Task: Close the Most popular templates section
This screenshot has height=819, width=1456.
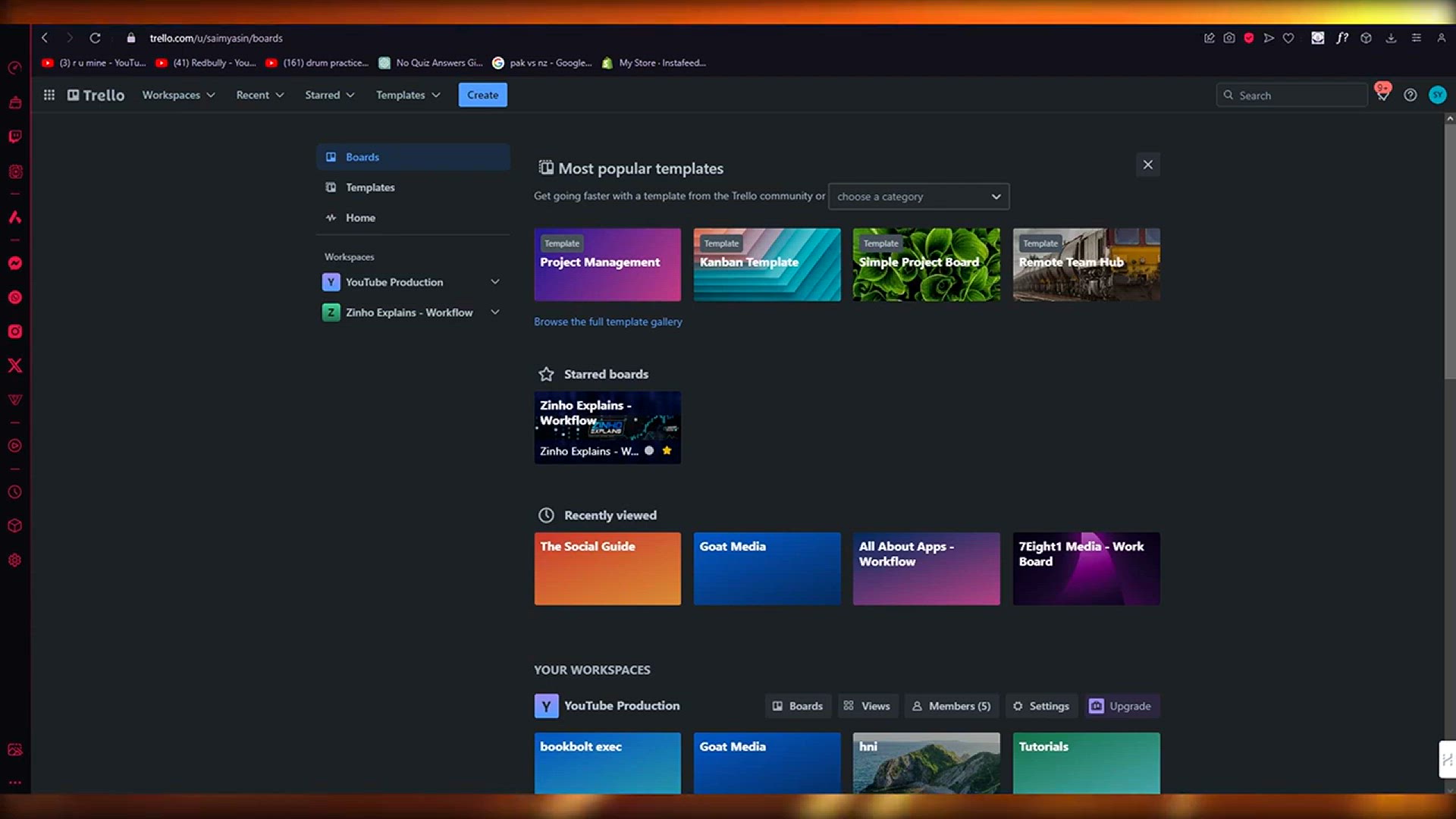Action: pyautogui.click(x=1147, y=165)
